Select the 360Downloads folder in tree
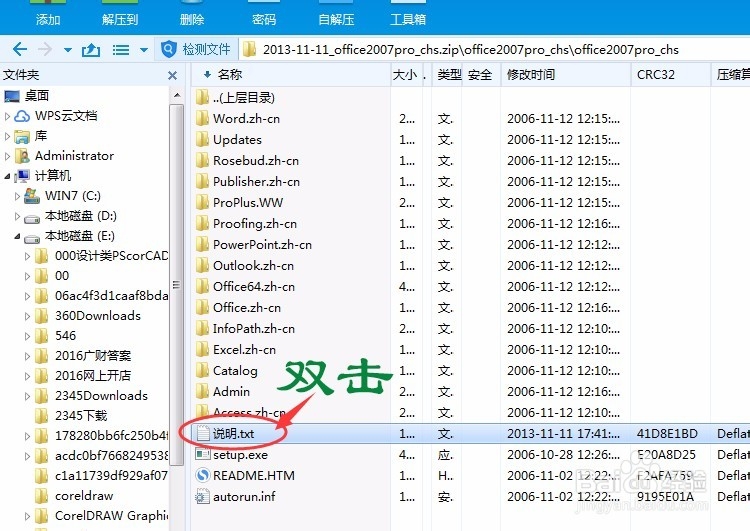 (98, 316)
